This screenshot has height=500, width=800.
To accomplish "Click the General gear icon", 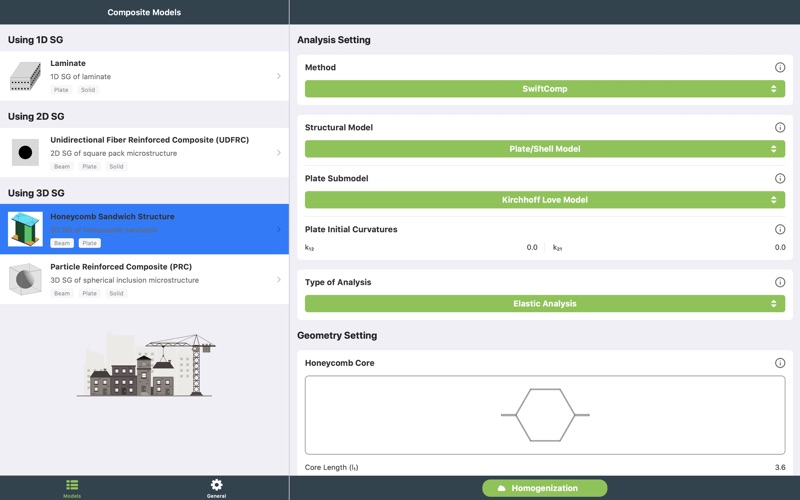I will click(216, 485).
